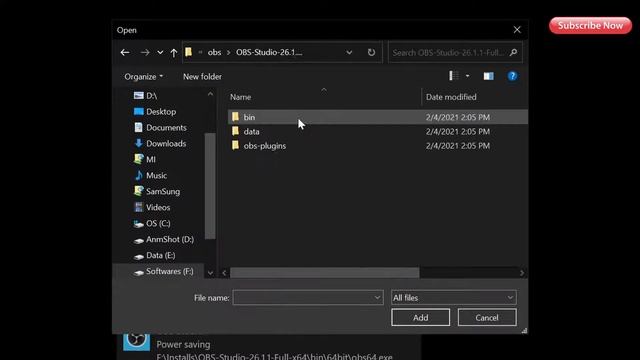Sort by the Date modified column
Screen dimensions: 640x360
[x=451, y=97]
